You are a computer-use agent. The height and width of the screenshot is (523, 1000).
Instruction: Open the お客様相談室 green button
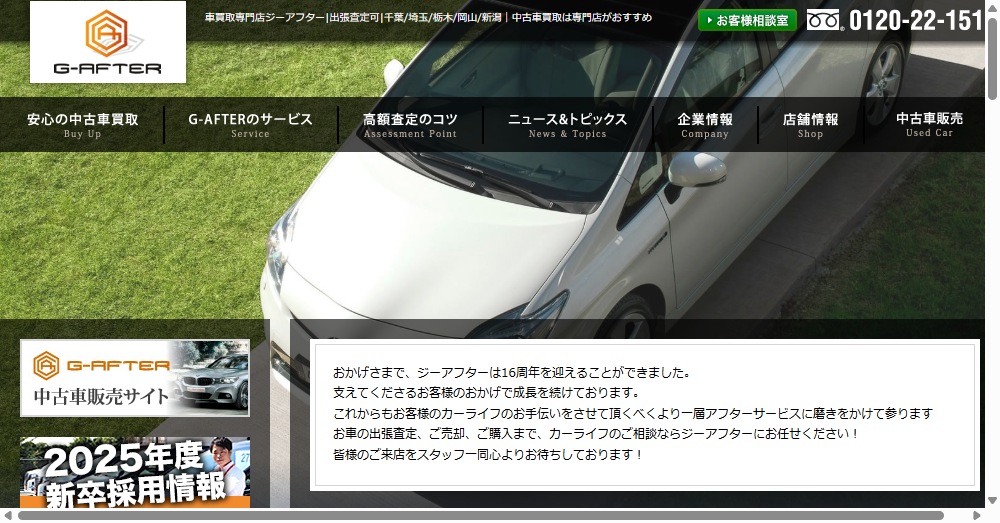(746, 20)
